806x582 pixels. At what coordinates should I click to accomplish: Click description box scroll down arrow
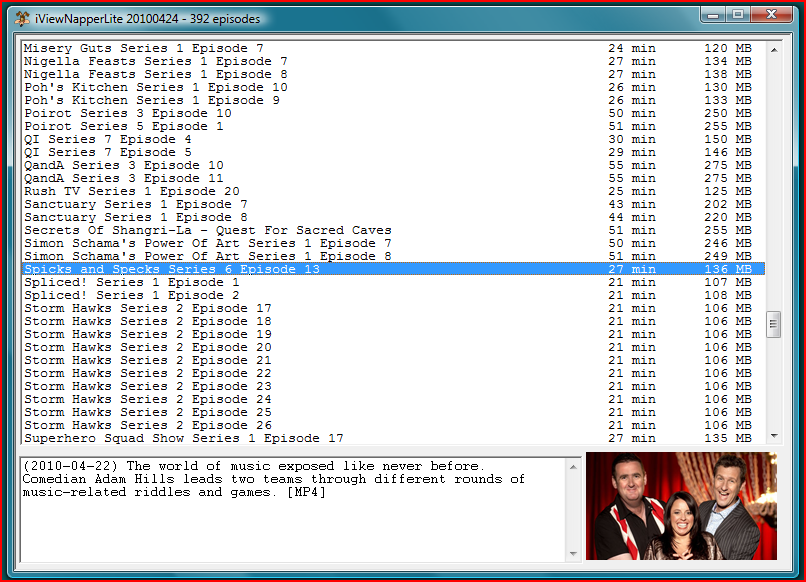(573, 554)
